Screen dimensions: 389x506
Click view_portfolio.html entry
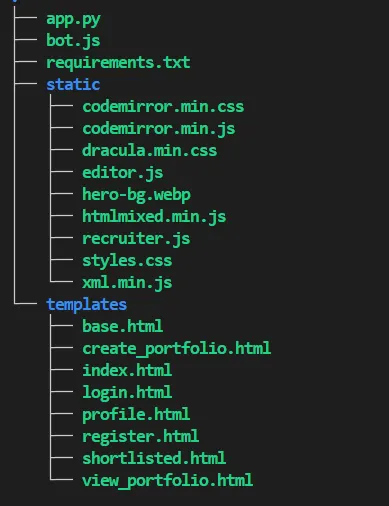point(167,480)
